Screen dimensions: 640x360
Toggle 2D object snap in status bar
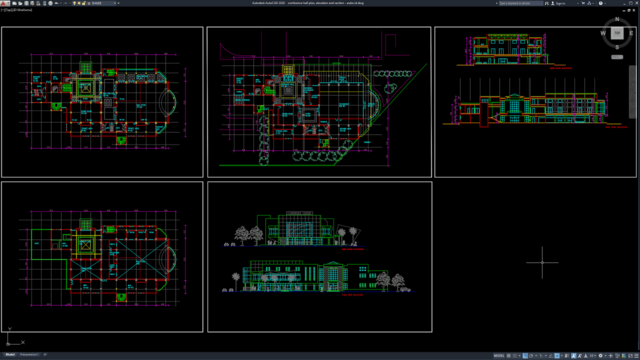pyautogui.click(x=557, y=356)
